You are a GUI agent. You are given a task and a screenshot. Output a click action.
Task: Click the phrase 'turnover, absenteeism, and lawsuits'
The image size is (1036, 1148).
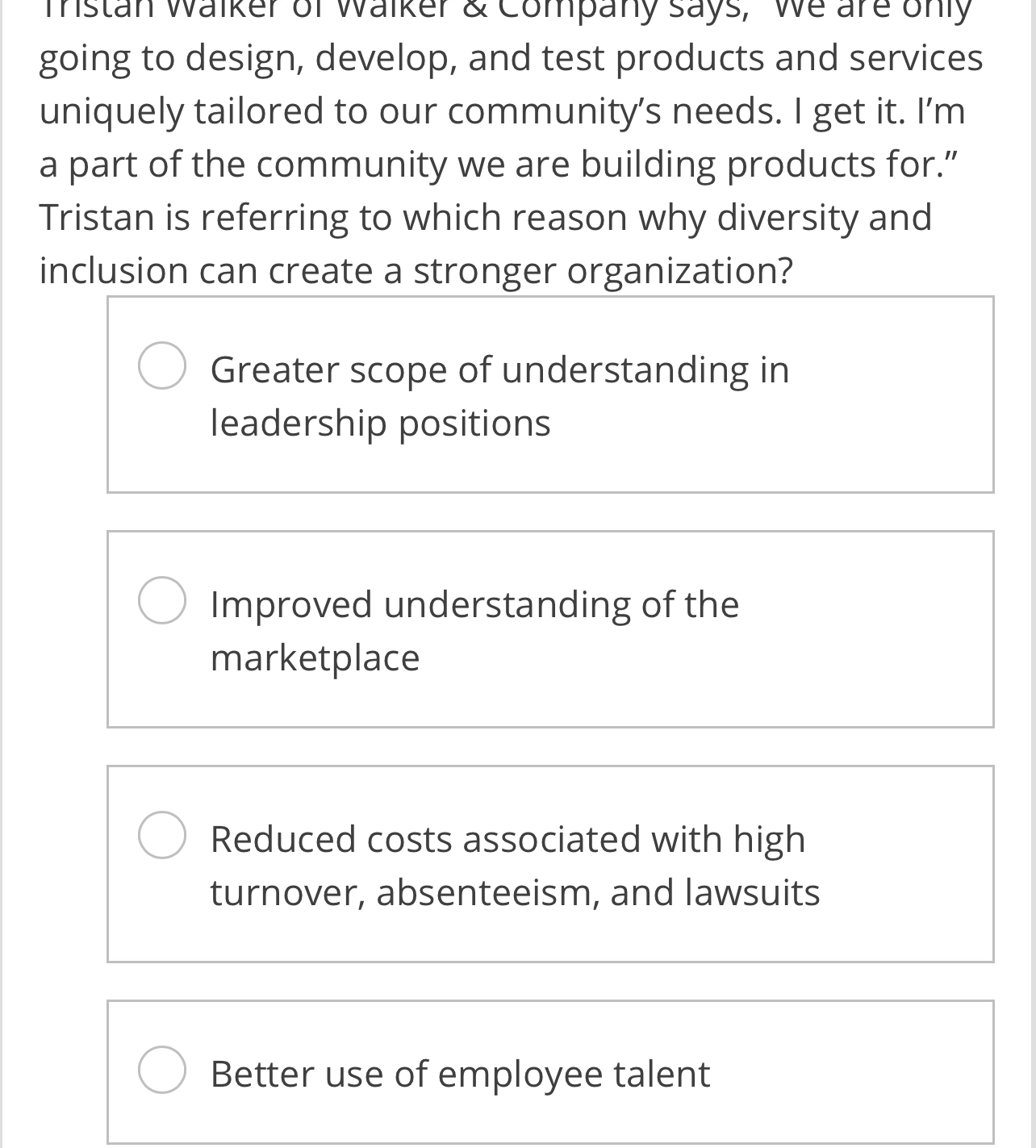click(x=515, y=892)
